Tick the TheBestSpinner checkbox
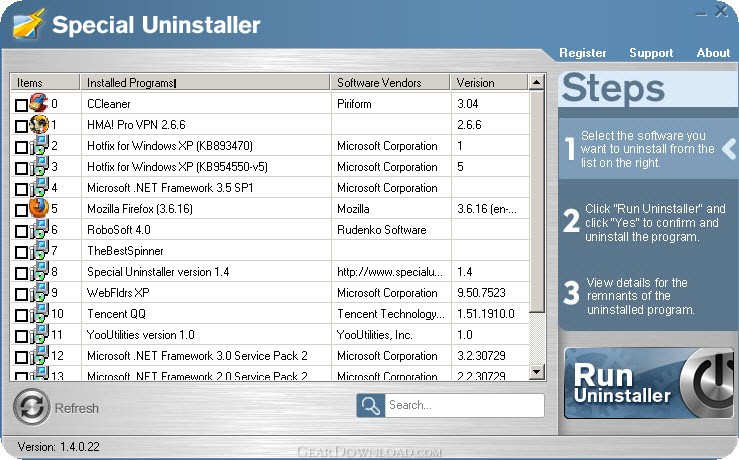 point(21,252)
